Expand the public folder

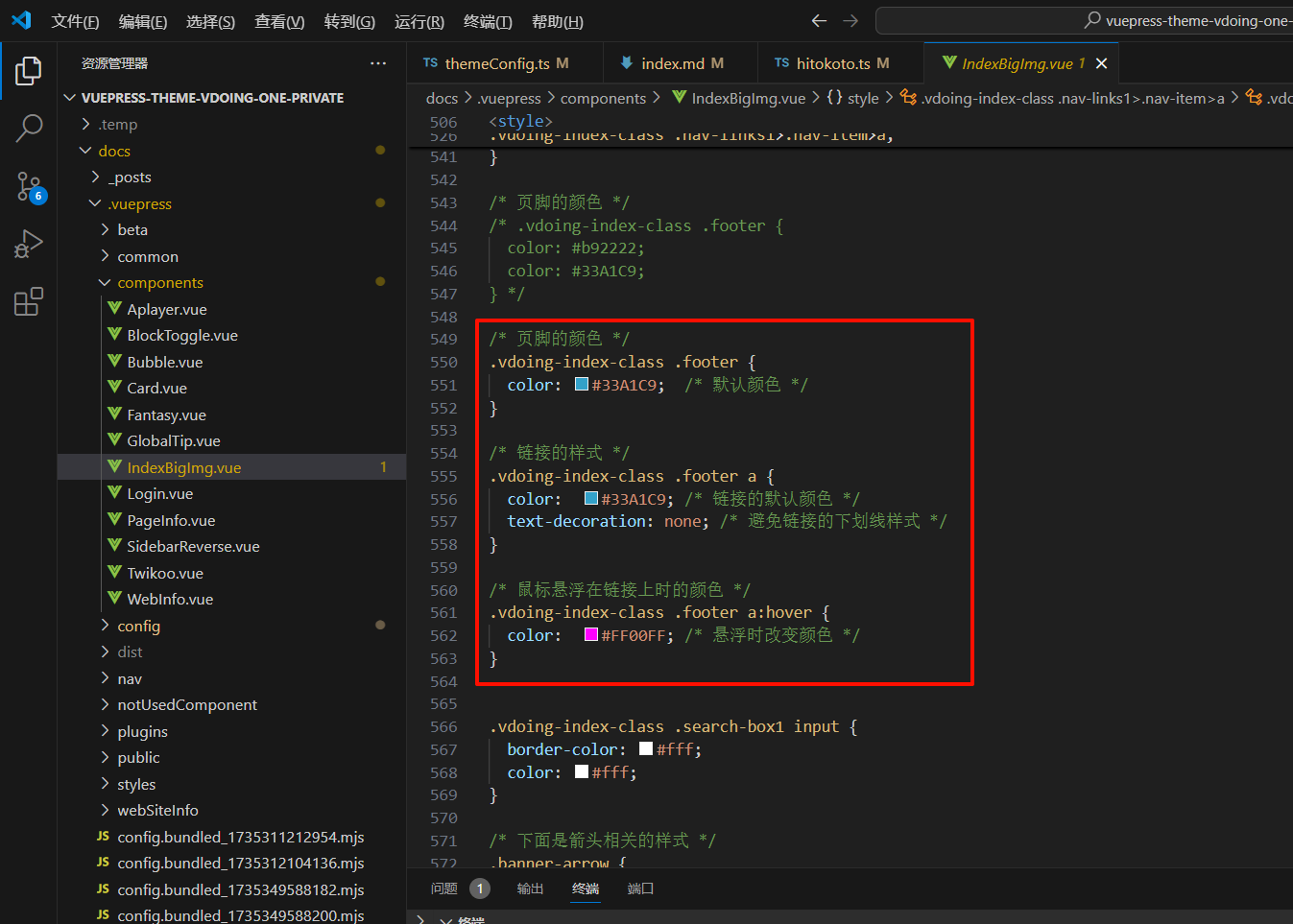tap(231, 757)
